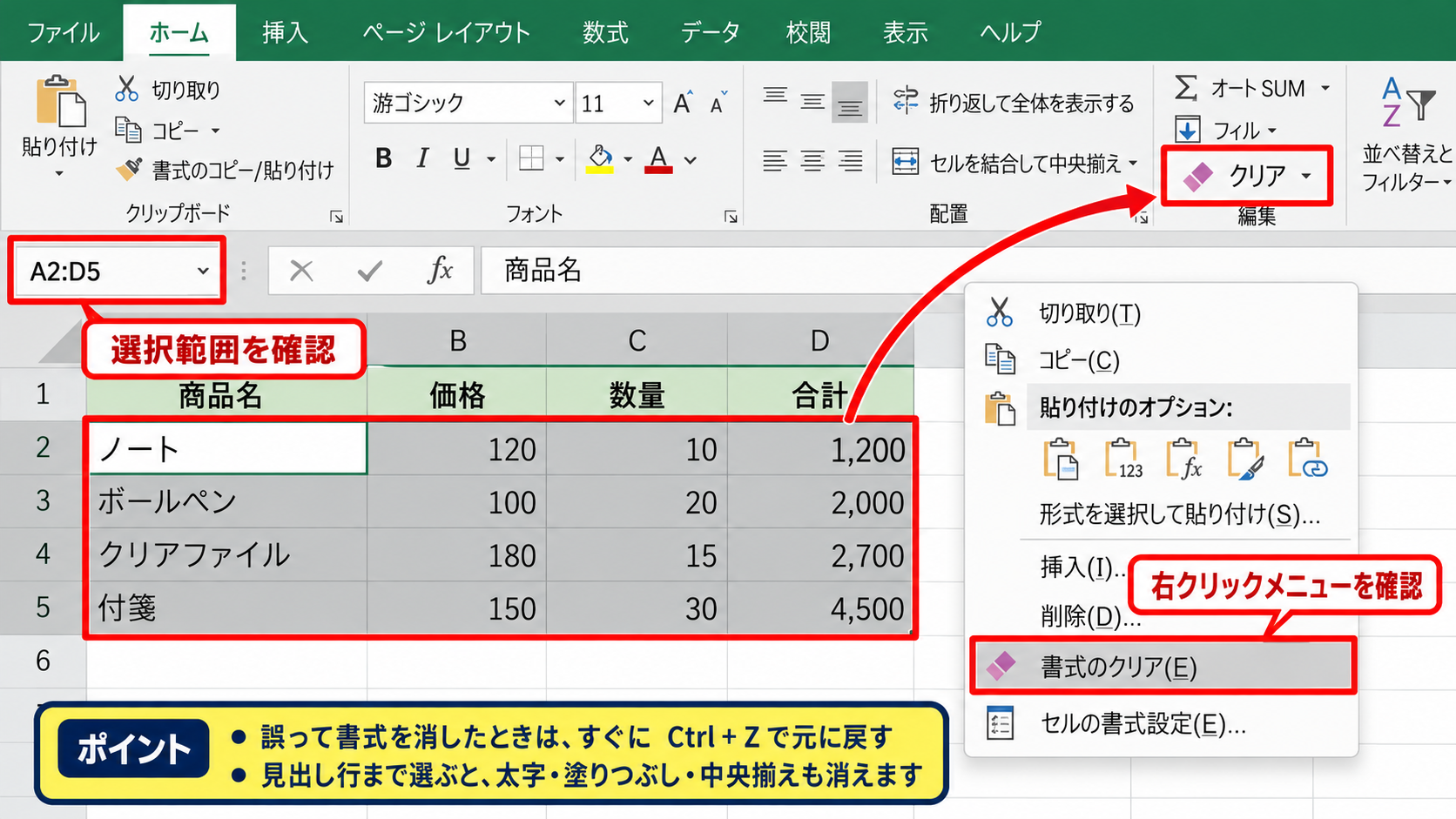
Task: Open clipboard group dialog launcher
Action: click(336, 217)
